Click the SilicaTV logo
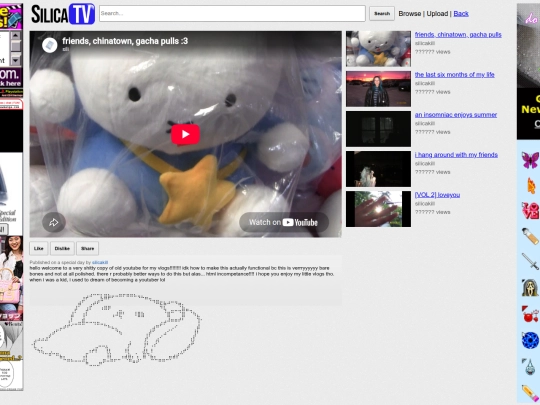This screenshot has height=405, width=540. click(63, 14)
